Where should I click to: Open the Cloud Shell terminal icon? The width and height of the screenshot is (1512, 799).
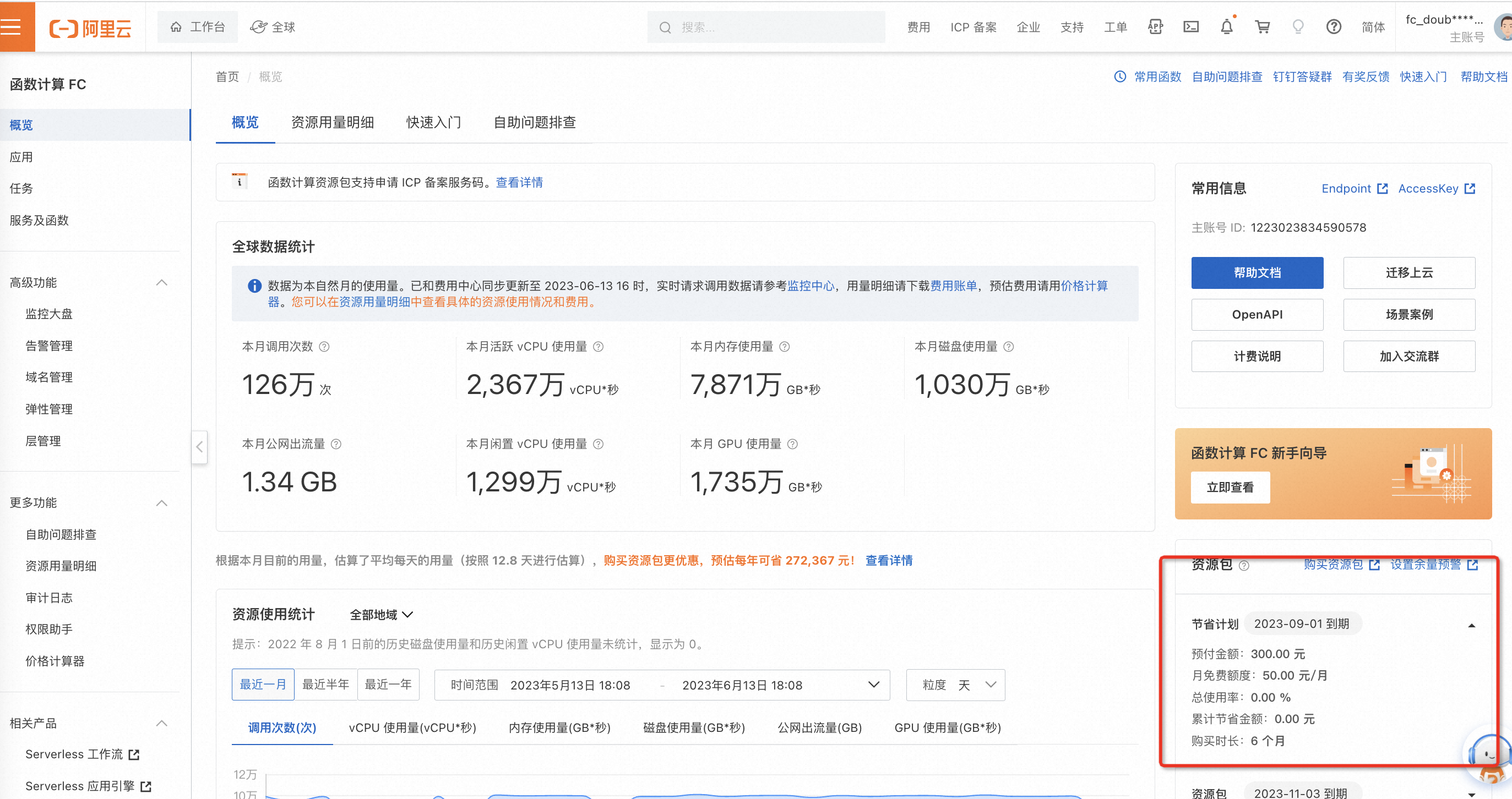1190,27
